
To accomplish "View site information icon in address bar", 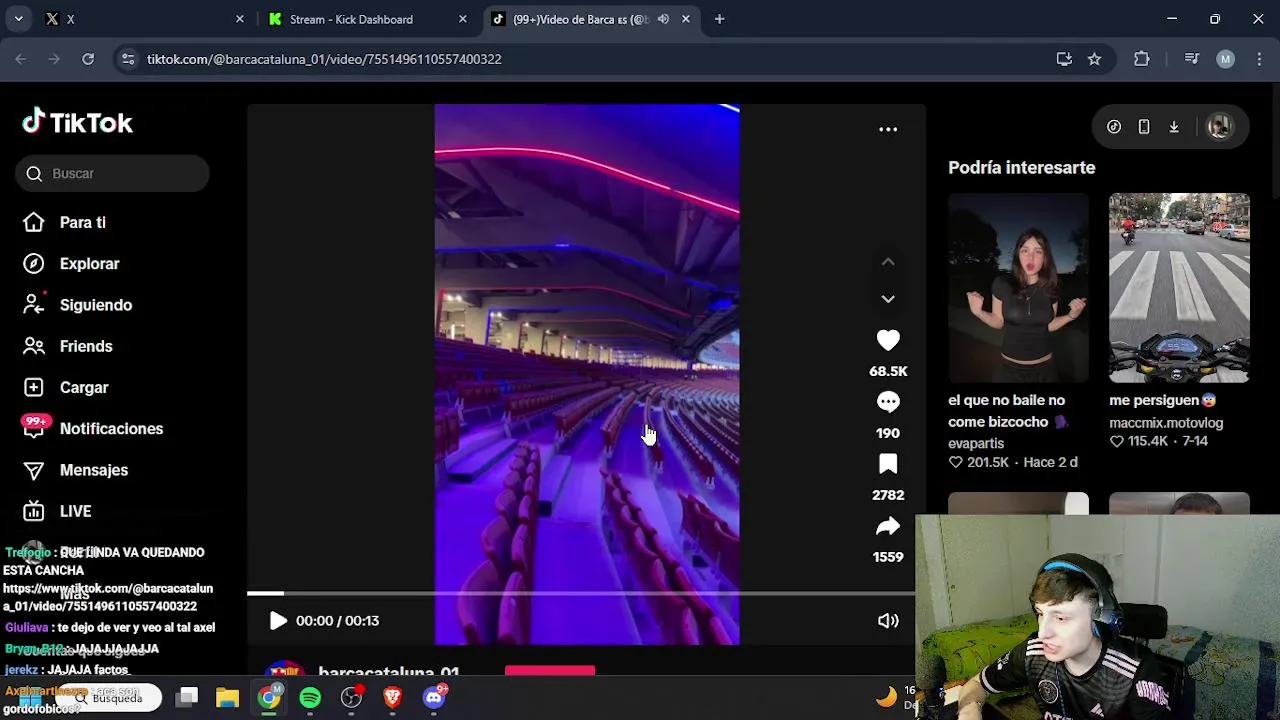I will [x=128, y=59].
